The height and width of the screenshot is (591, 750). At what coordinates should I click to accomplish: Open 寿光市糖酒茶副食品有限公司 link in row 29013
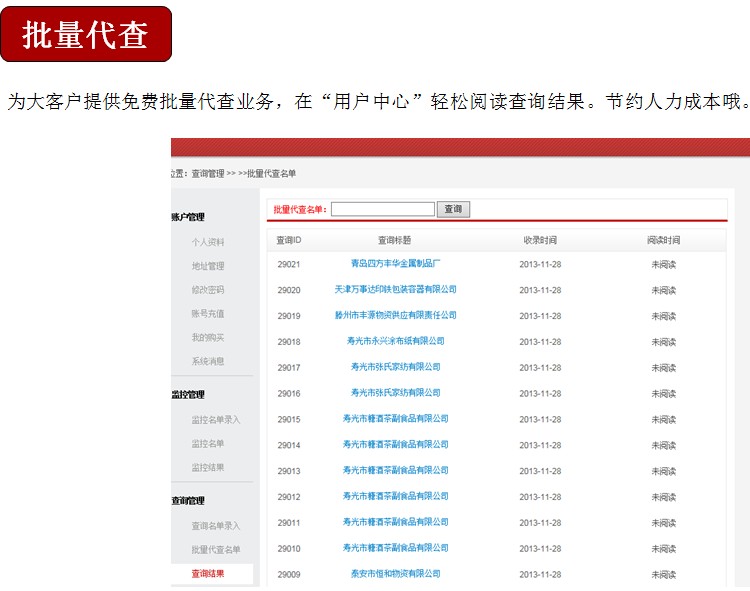pos(396,470)
